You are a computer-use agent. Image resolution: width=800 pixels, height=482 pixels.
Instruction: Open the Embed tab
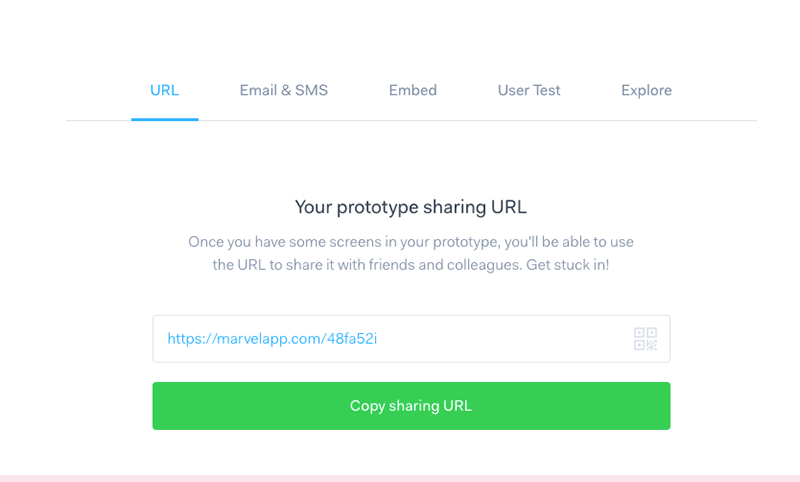click(413, 90)
